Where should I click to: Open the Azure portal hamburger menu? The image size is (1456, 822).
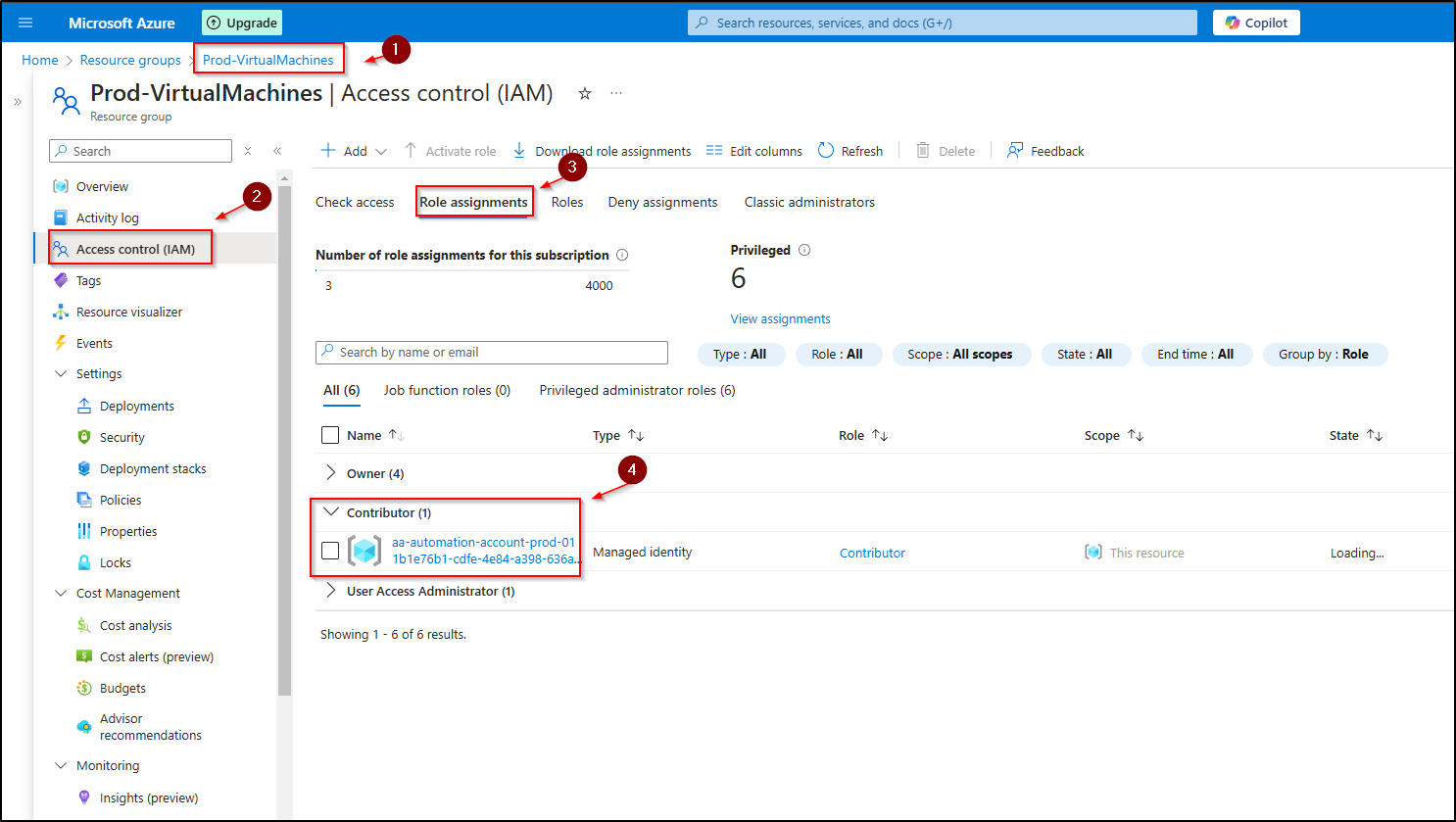click(x=25, y=23)
